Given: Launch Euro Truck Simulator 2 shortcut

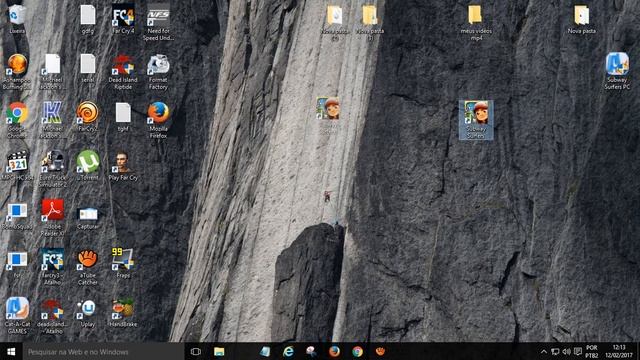Looking at the screenshot, I should tap(52, 169).
